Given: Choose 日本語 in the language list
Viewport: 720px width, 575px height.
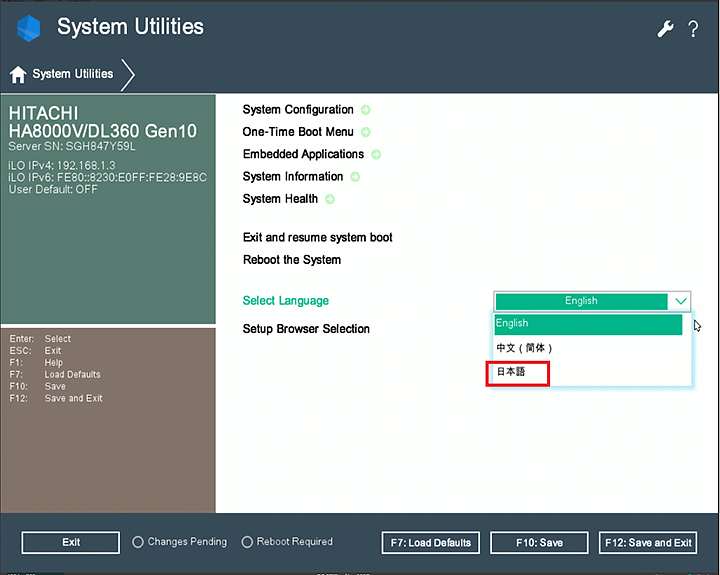Looking at the screenshot, I should pos(511,372).
